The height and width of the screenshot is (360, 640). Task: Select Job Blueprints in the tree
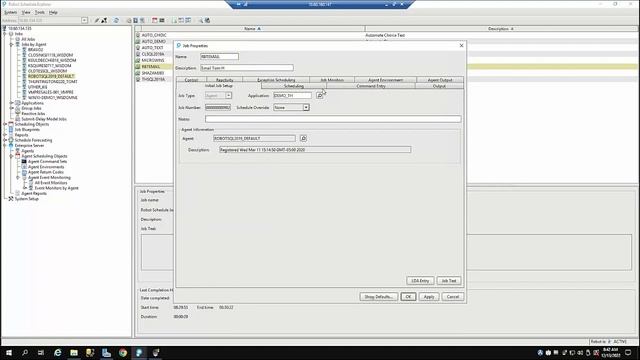(27, 129)
